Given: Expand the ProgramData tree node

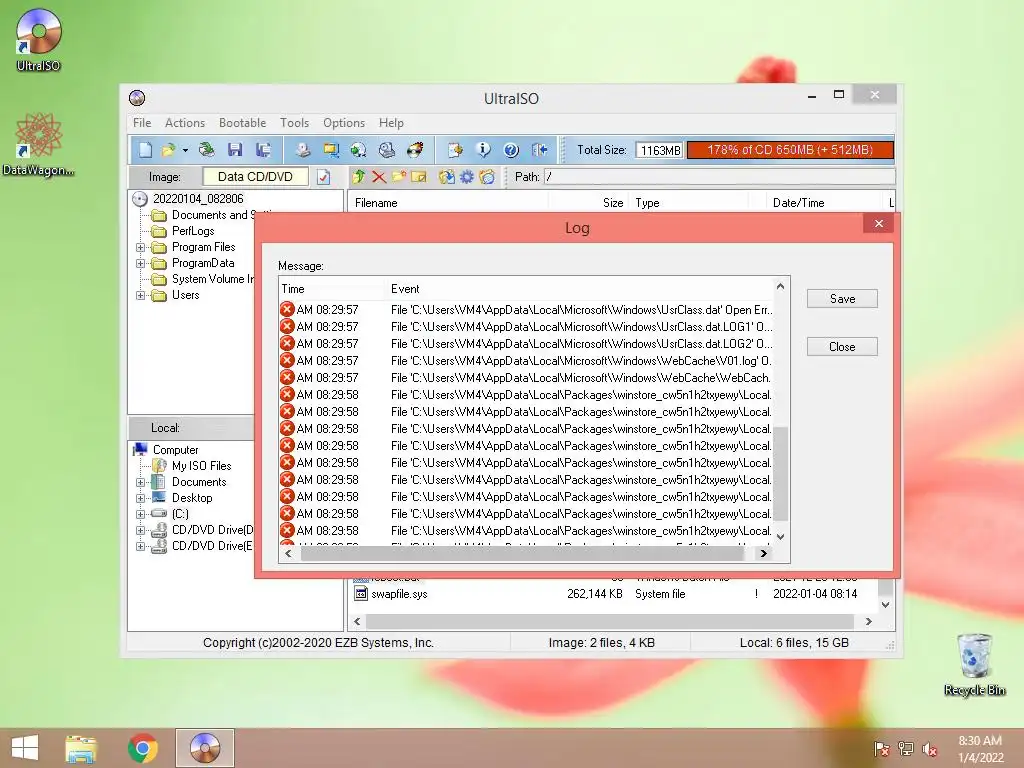Looking at the screenshot, I should coord(140,263).
